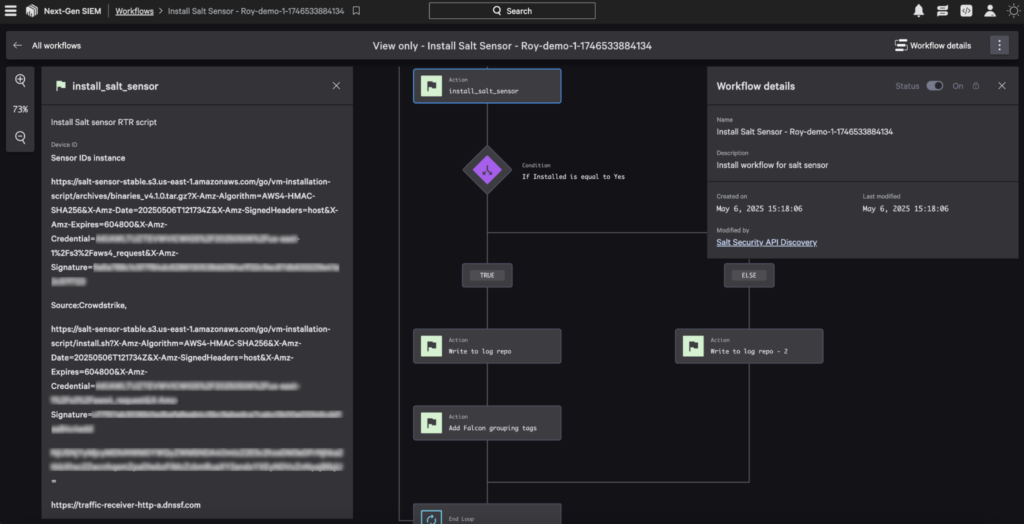
Task: Zoom out on the workflow canvas
Action: click(x=20, y=137)
